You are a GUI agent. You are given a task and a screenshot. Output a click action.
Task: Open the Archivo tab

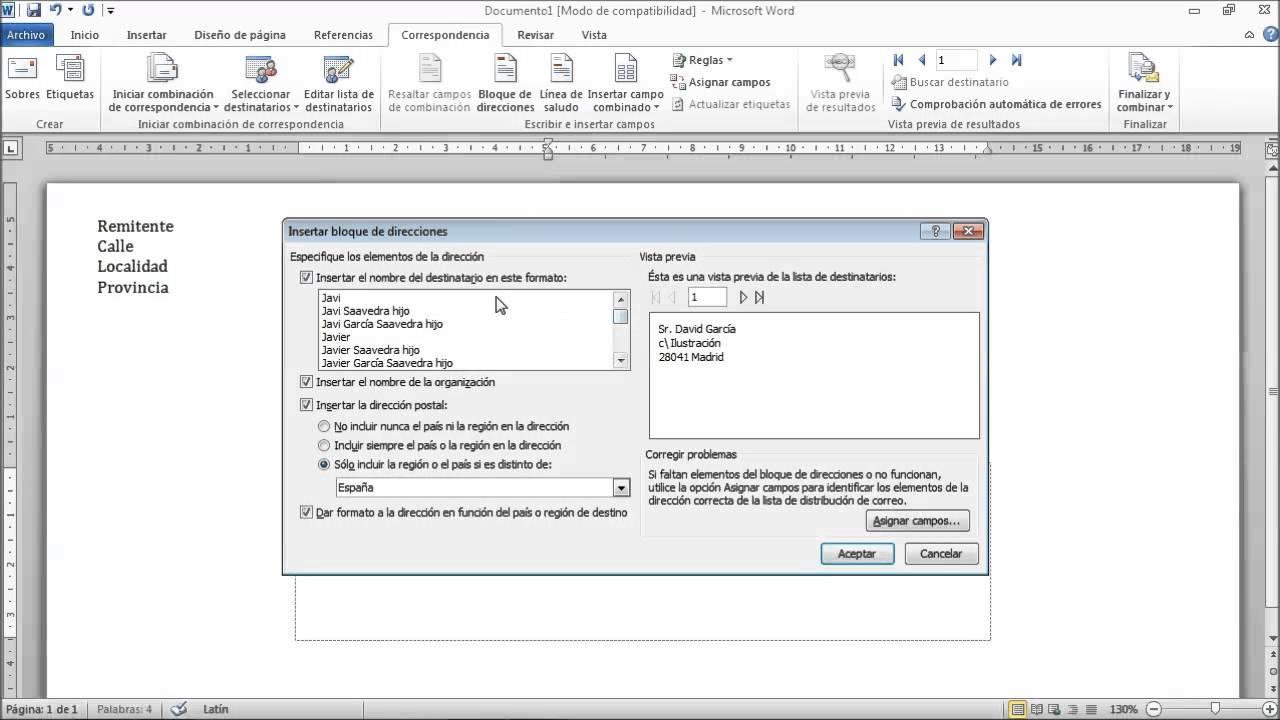coord(26,34)
